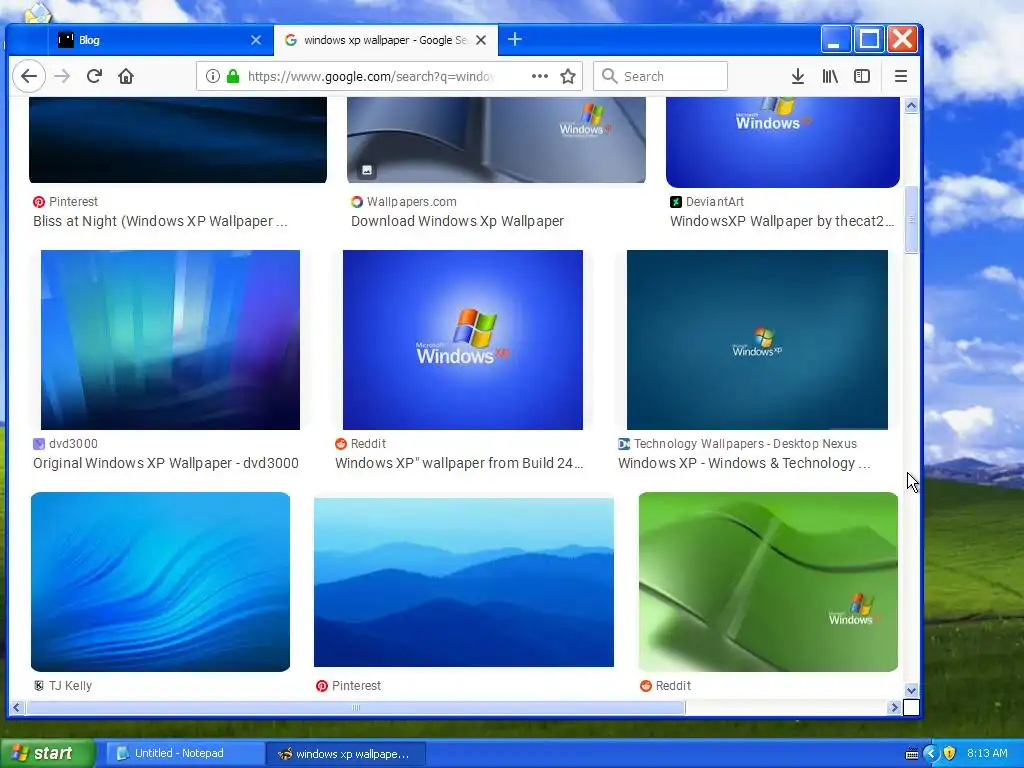
Task: Reload the current page
Action: 94,76
